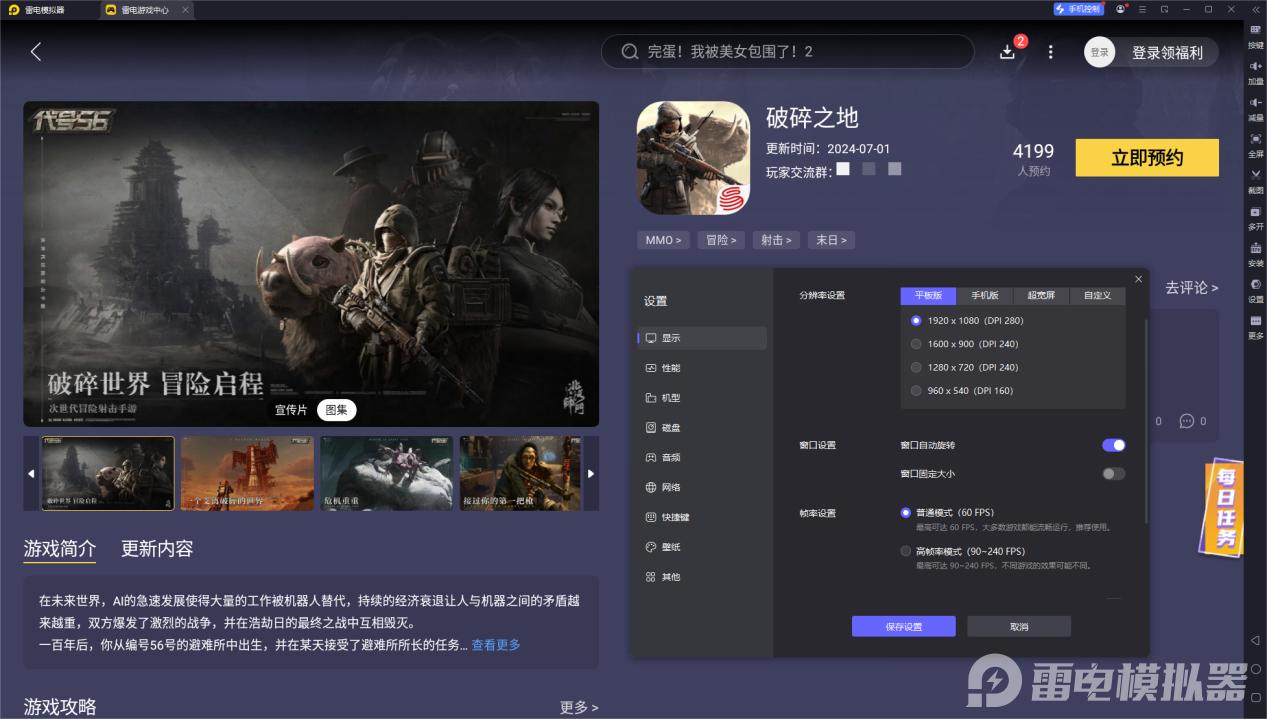
Task: Expand the MMO genre tag
Action: coord(663,240)
